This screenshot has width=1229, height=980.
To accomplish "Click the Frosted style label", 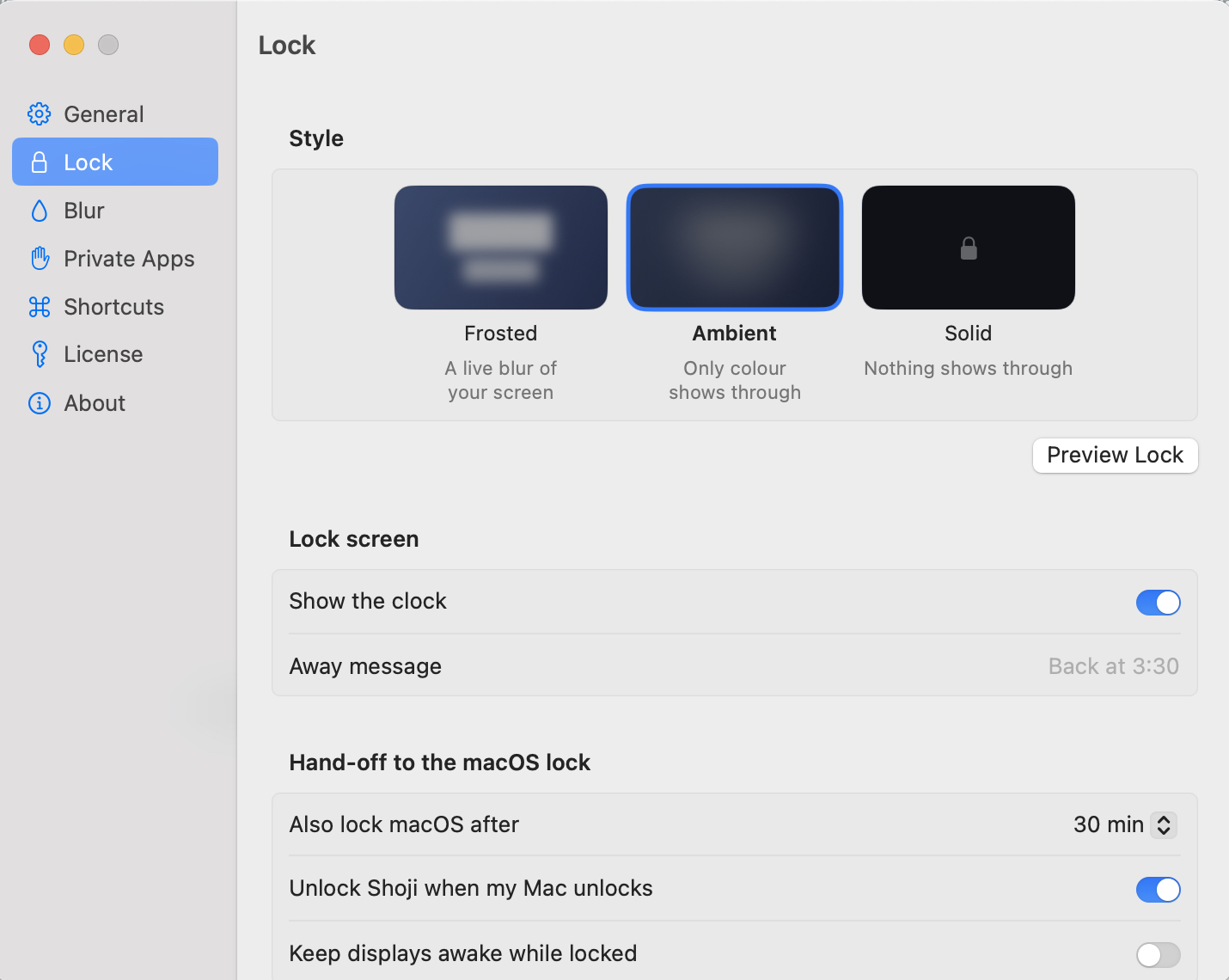I will (x=501, y=334).
